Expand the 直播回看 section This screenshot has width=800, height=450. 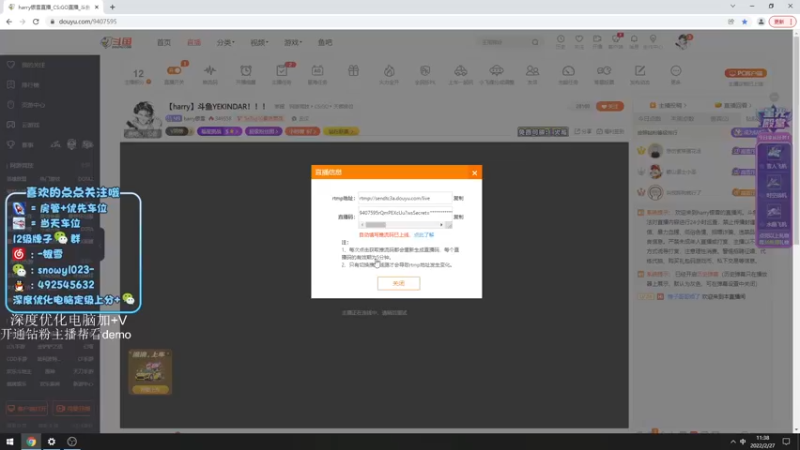tap(734, 105)
